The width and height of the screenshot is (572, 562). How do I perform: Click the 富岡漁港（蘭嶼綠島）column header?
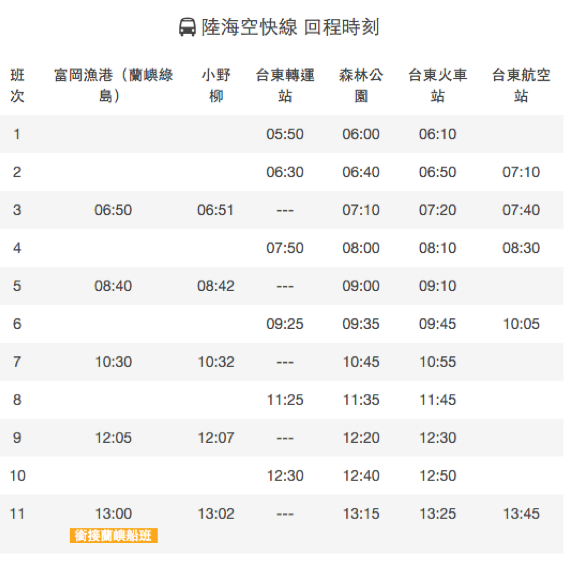113,85
